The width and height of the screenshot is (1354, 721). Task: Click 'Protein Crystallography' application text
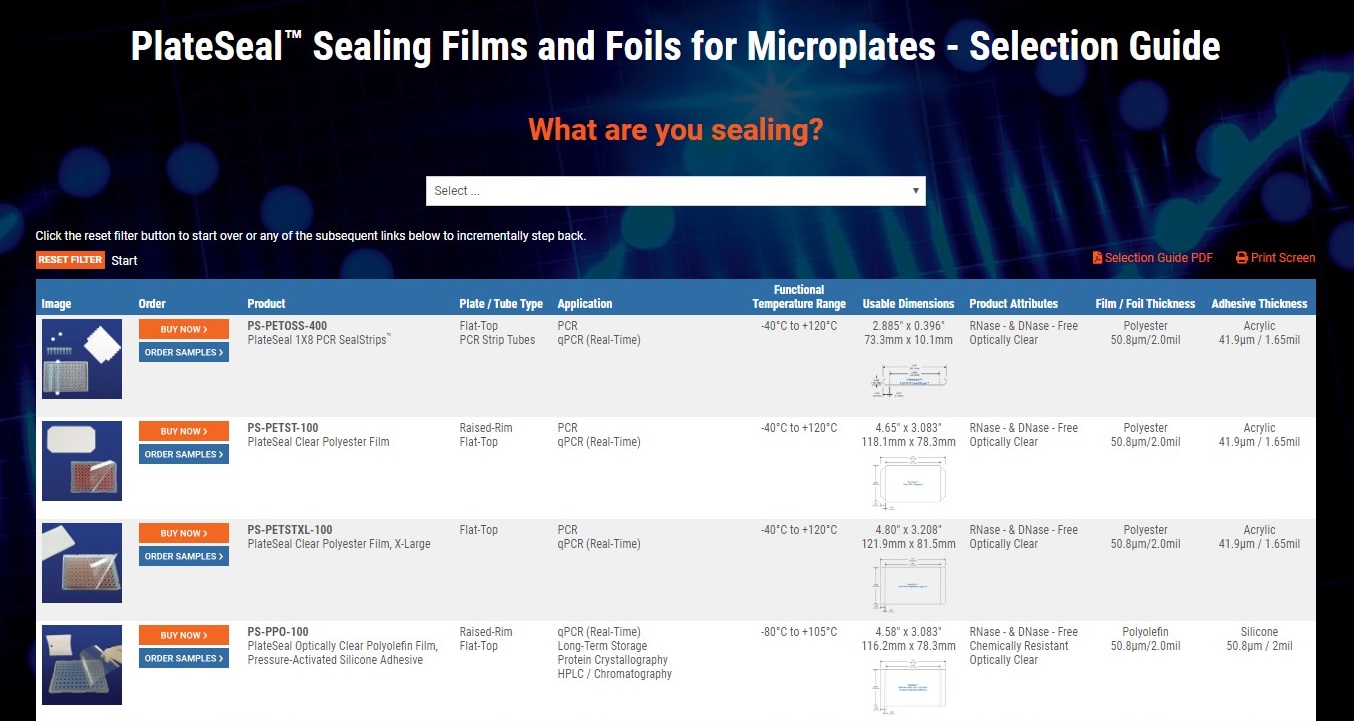tap(613, 660)
